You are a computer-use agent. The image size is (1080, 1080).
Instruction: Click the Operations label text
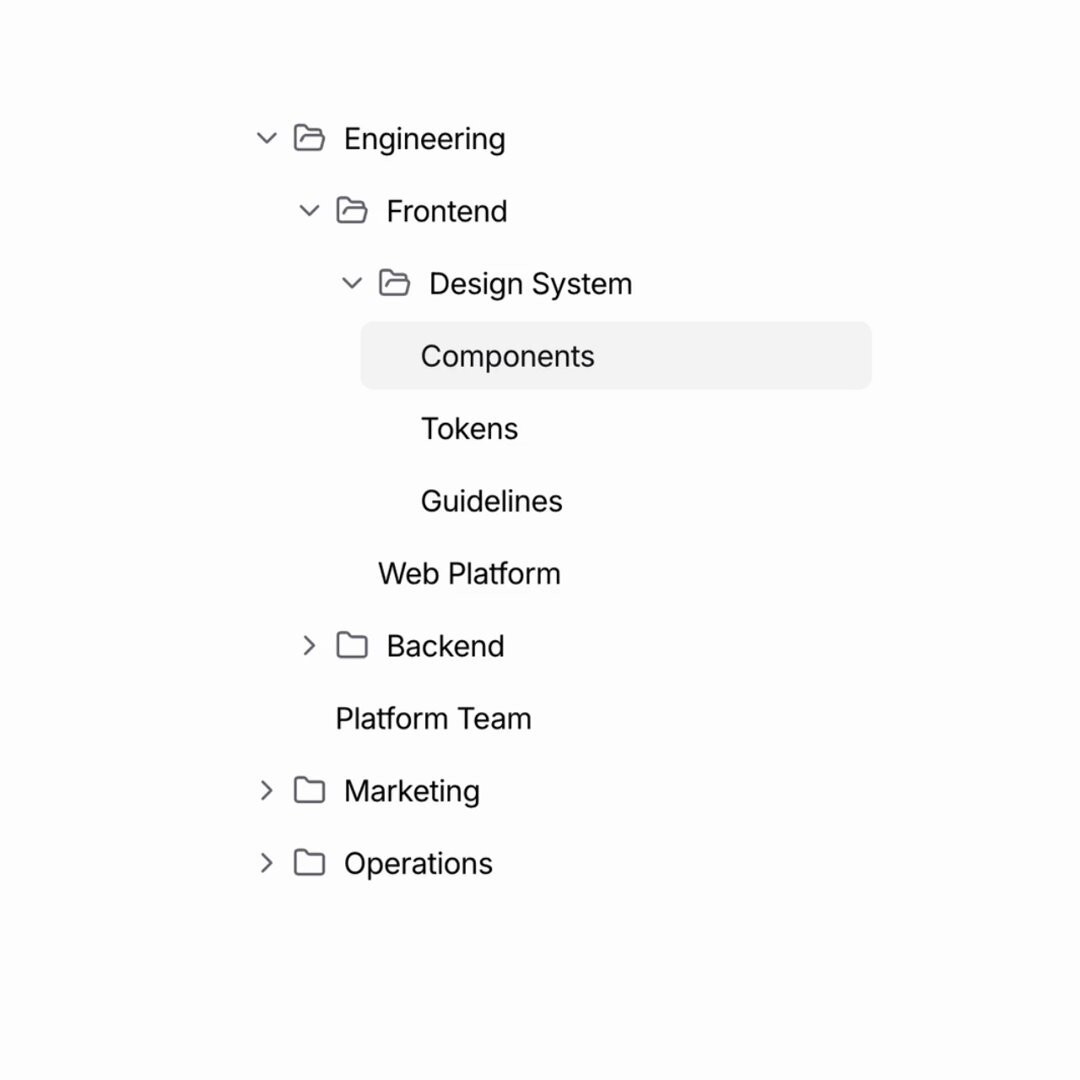(x=418, y=864)
